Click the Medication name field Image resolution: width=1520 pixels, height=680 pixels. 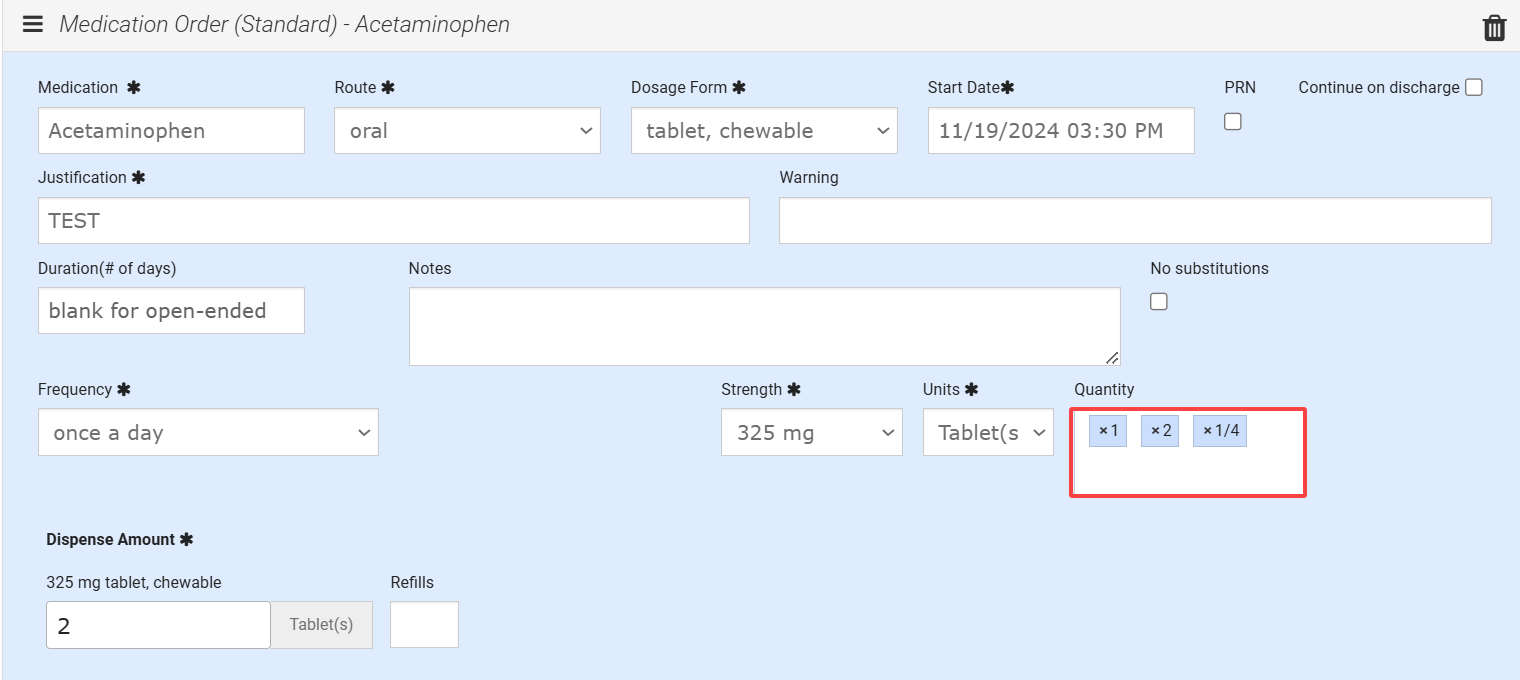pyautogui.click(x=171, y=131)
